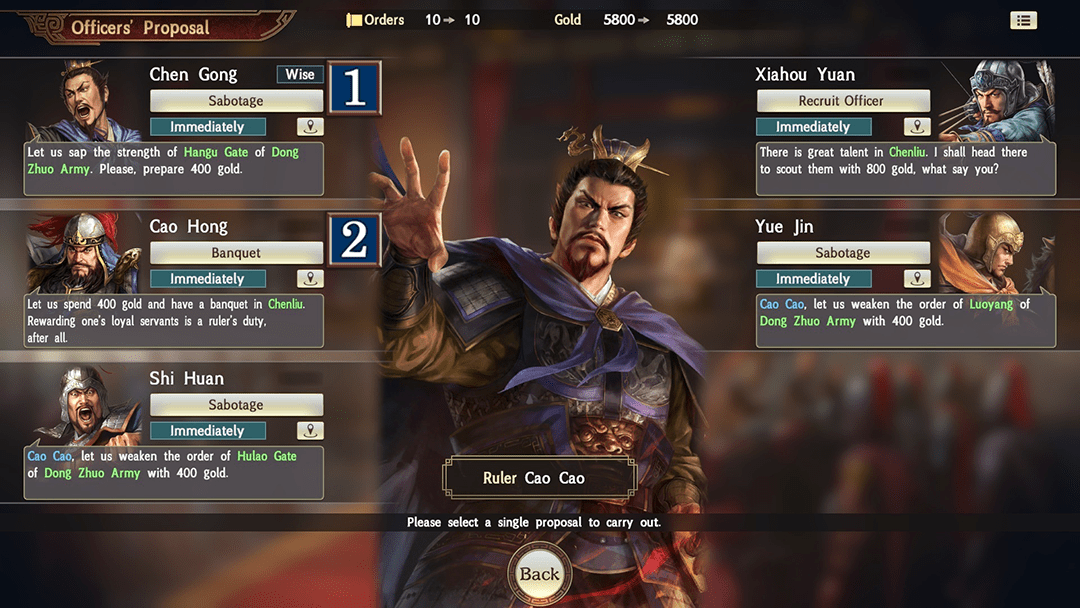Select Xiahou Yuan's Recruit Officer proposal
The height and width of the screenshot is (608, 1080).
pyautogui.click(x=843, y=101)
